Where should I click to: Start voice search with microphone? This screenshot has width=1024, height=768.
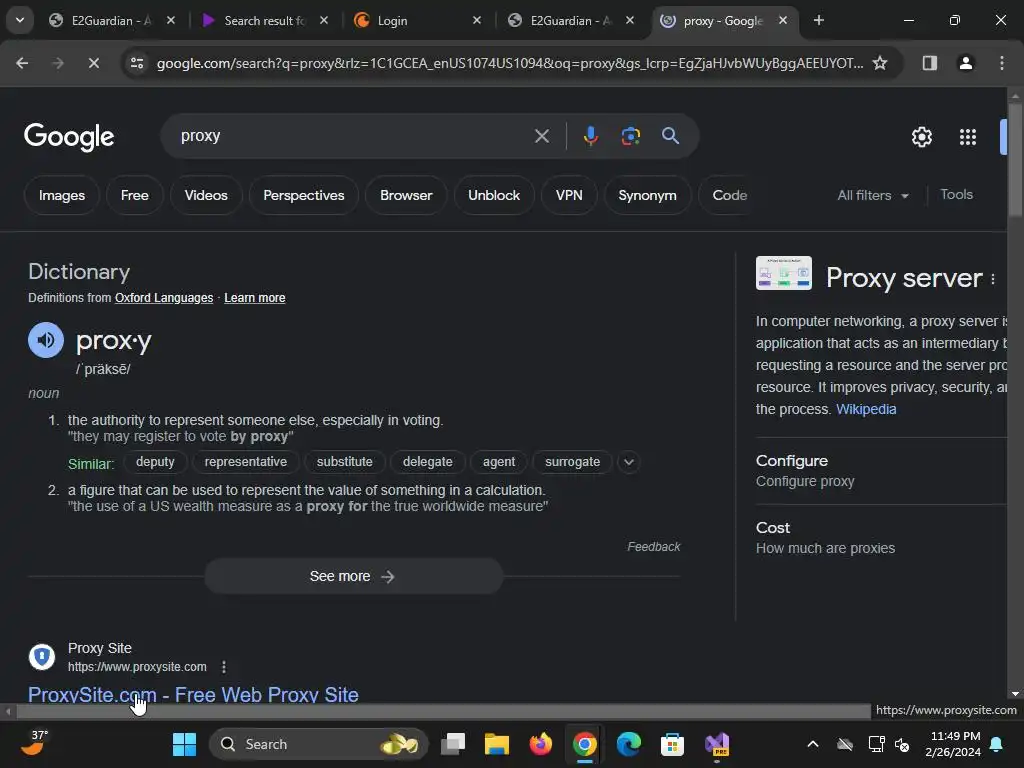pyautogui.click(x=590, y=136)
